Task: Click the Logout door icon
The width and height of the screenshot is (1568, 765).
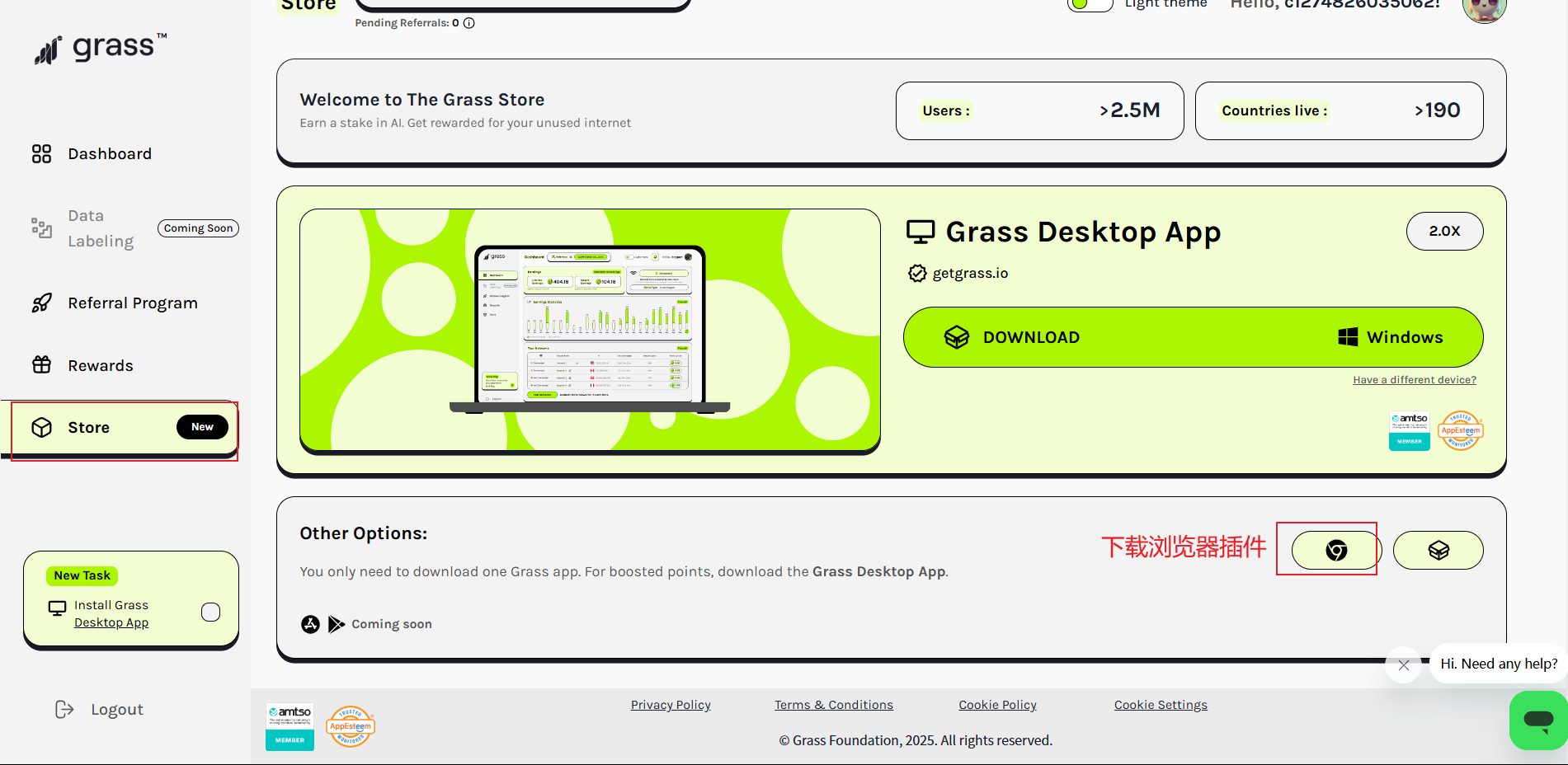Action: (x=64, y=710)
